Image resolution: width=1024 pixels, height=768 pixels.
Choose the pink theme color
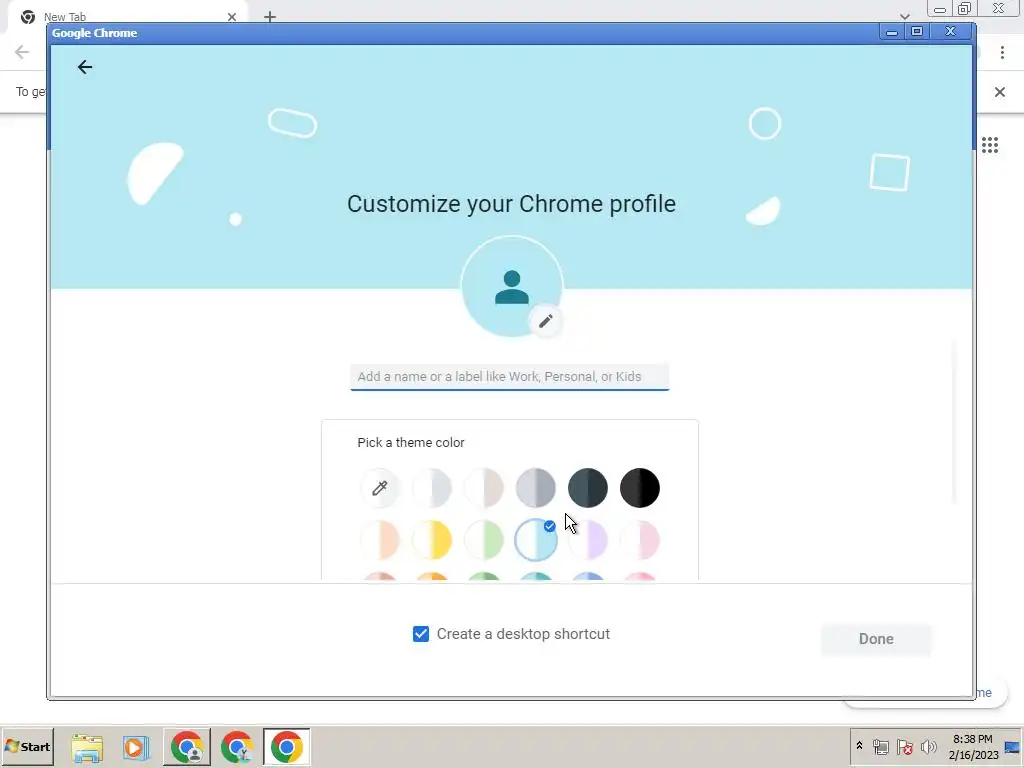640,540
